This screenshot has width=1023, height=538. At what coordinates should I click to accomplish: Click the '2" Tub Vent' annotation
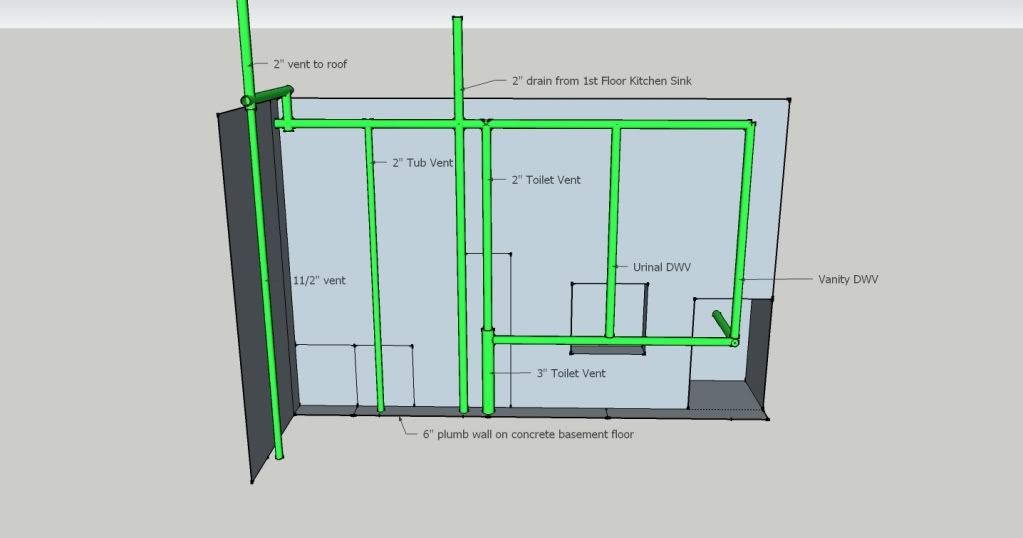(422, 162)
